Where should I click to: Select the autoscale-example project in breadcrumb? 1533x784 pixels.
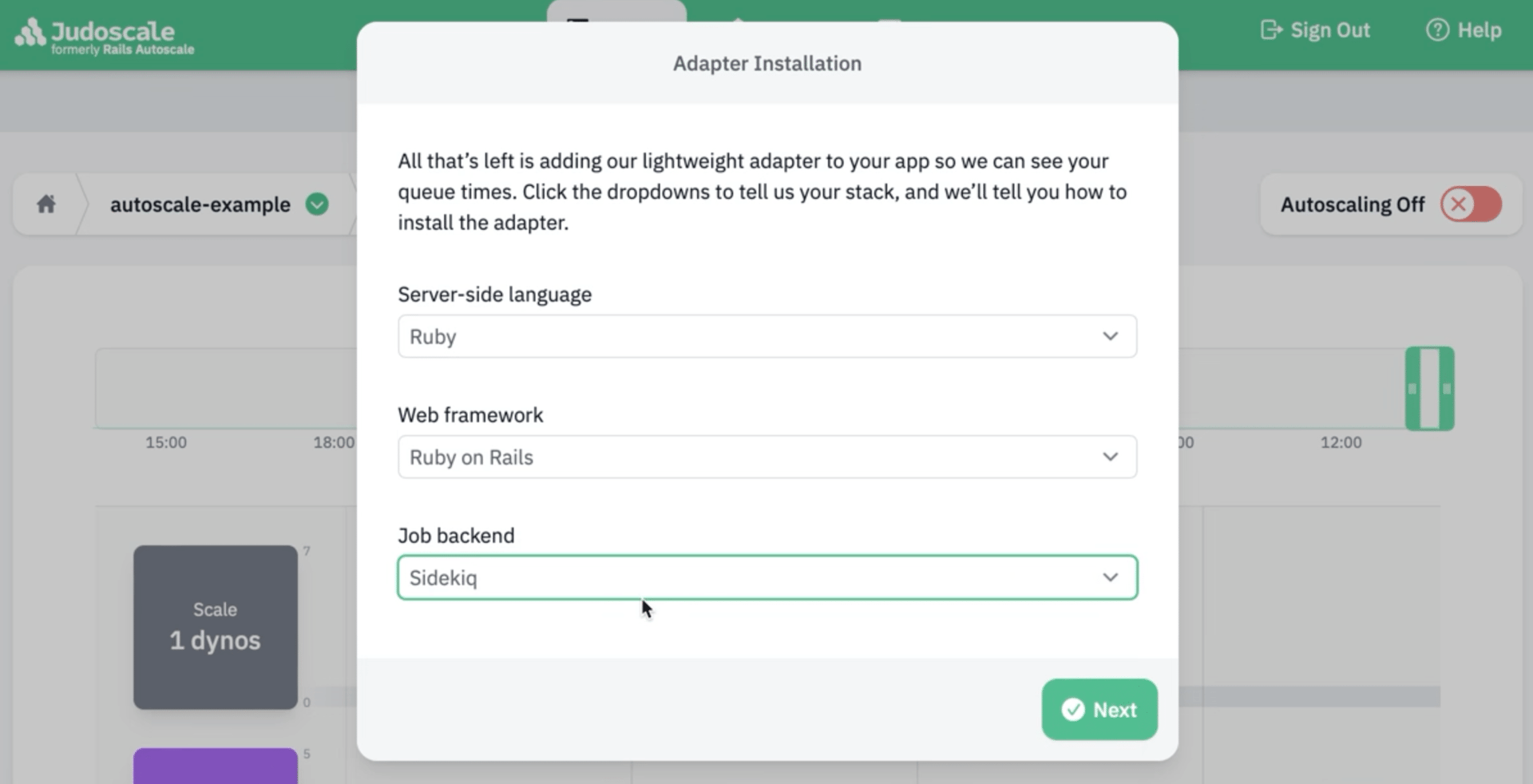(x=200, y=204)
